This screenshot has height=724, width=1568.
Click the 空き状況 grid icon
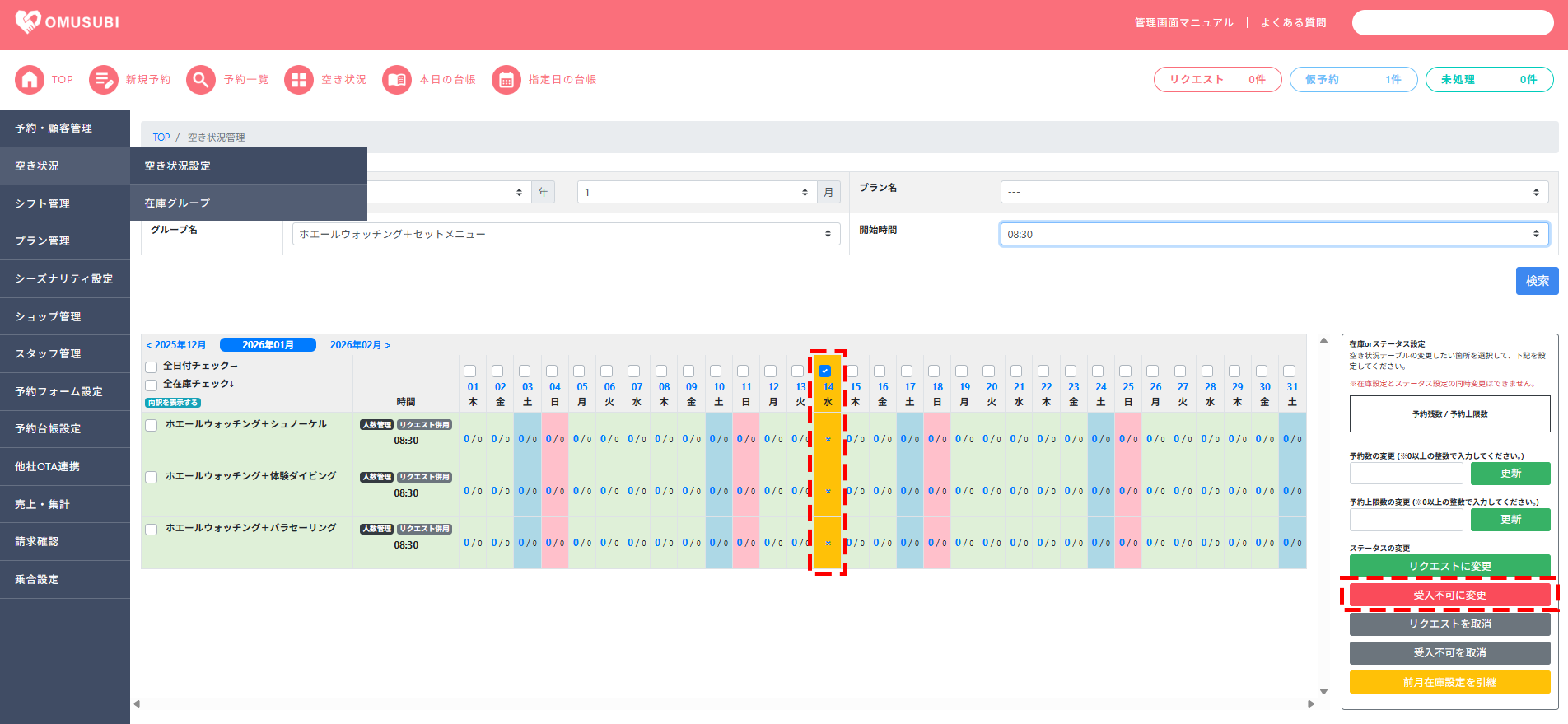299,80
